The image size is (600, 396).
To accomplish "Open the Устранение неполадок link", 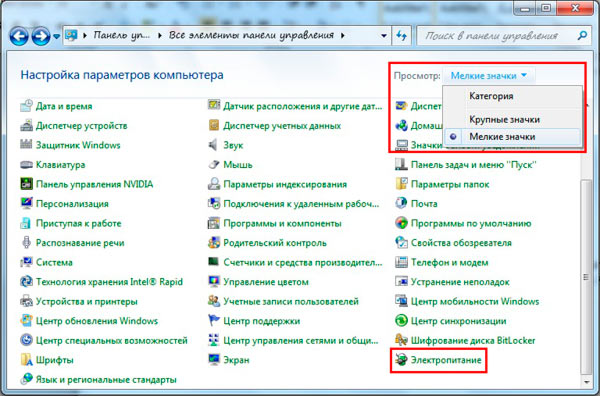I will pyautogui.click(x=460, y=282).
